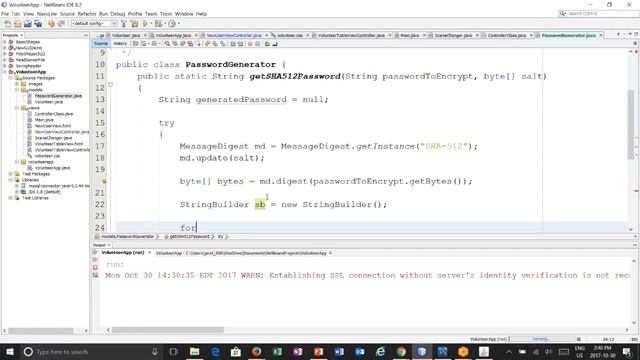
Task: Expand the Test Packages node
Action: point(11,174)
